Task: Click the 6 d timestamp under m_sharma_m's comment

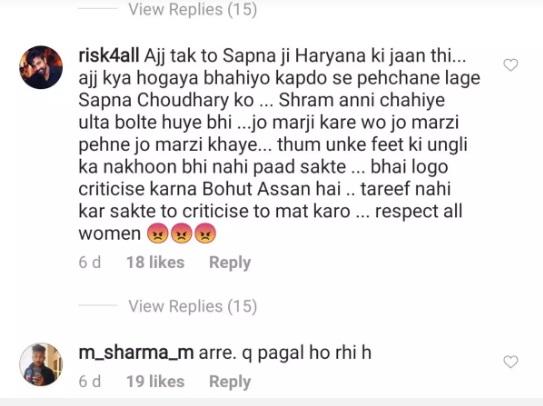Action: (x=90, y=381)
